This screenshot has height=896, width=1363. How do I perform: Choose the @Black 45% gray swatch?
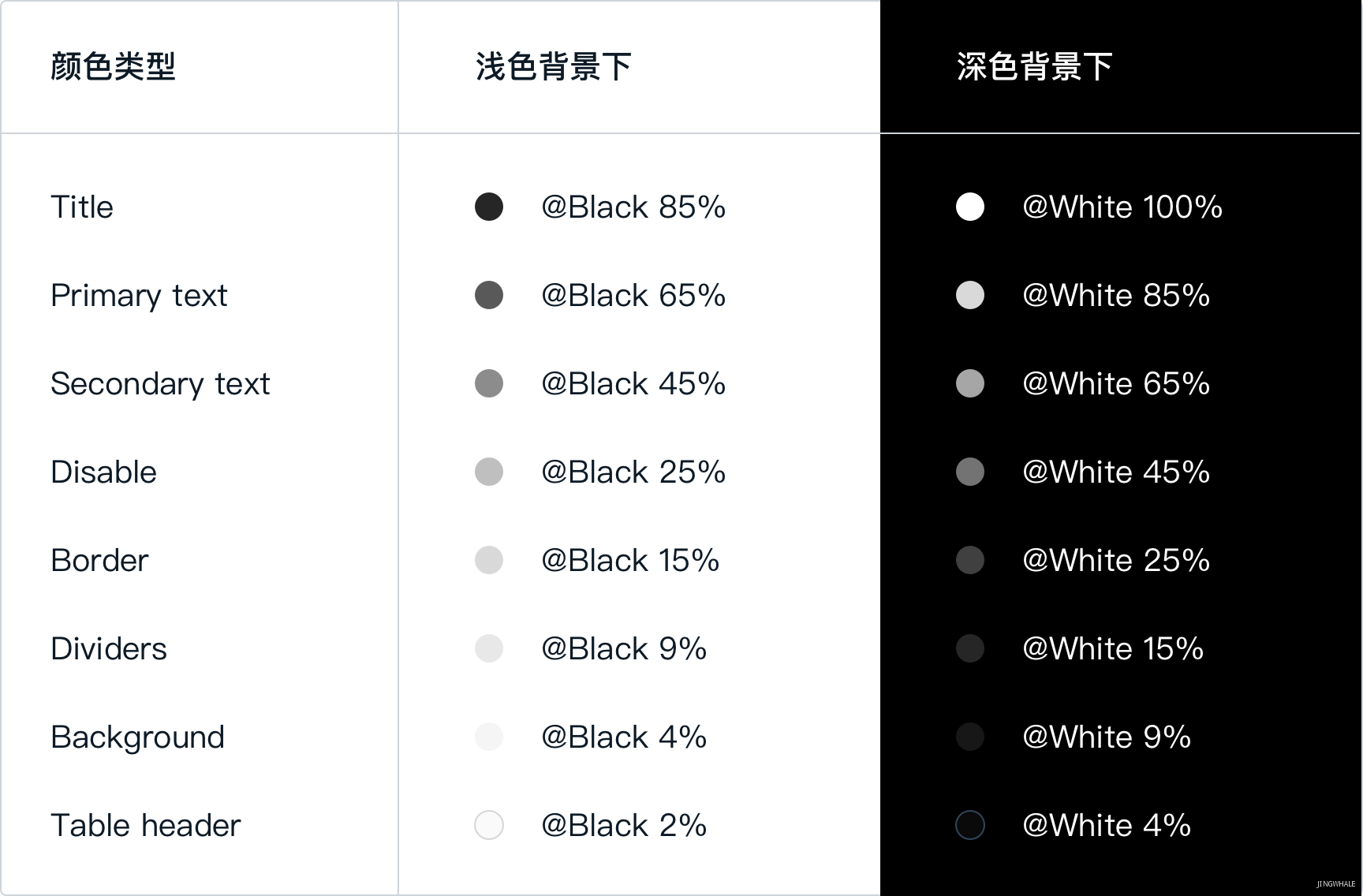click(x=489, y=383)
